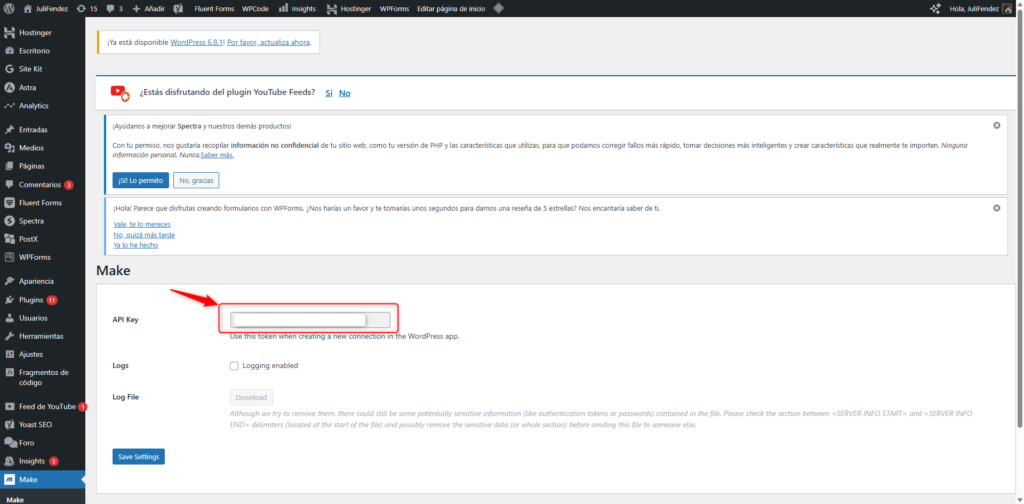Dismiss the WPForms review notice
1024x504 pixels.
[997, 208]
